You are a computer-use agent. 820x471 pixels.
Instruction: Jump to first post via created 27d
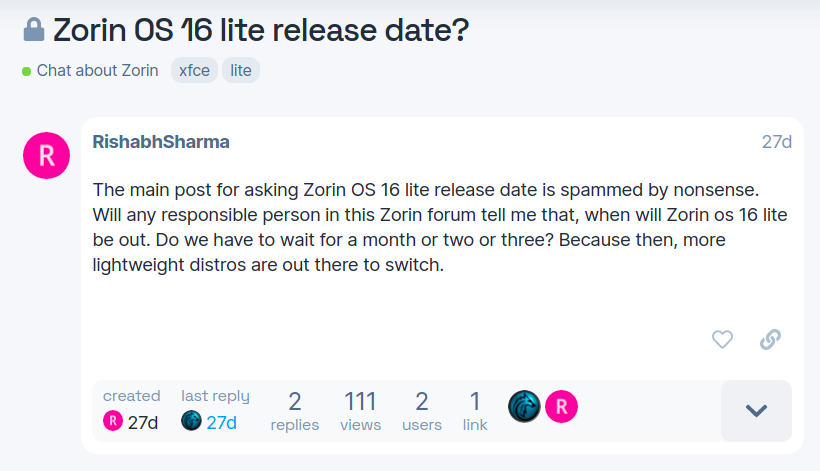pyautogui.click(x=143, y=422)
